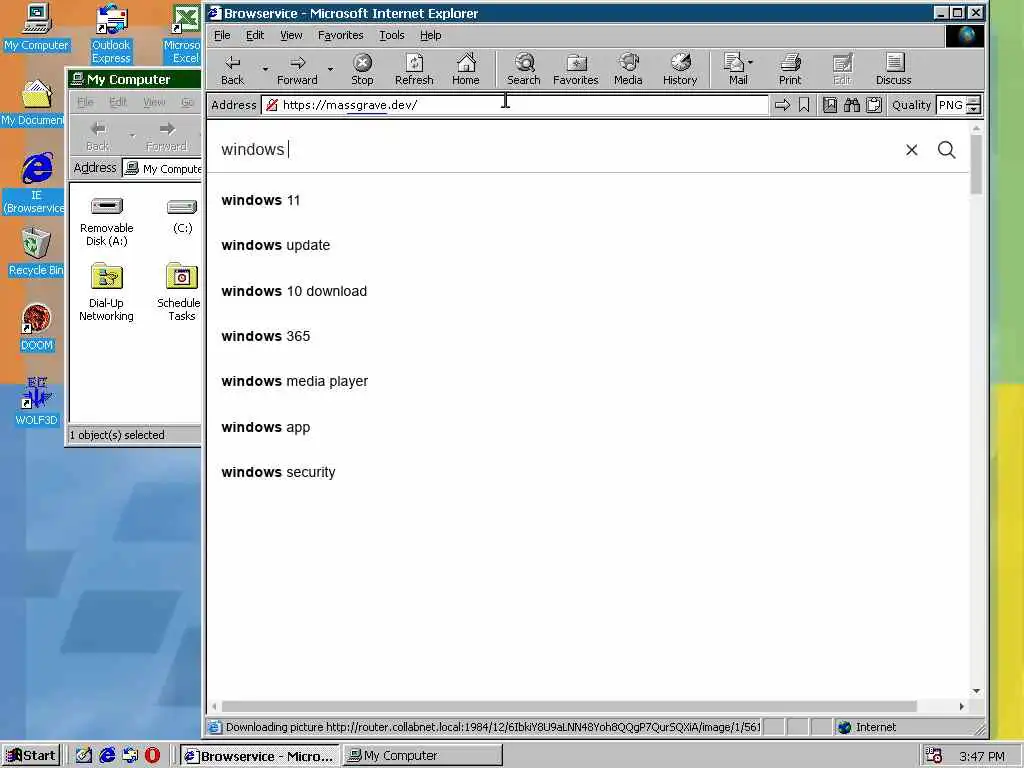Click the Address field in My Computer window
Image resolution: width=1024 pixels, height=768 pixels.
tap(162, 168)
